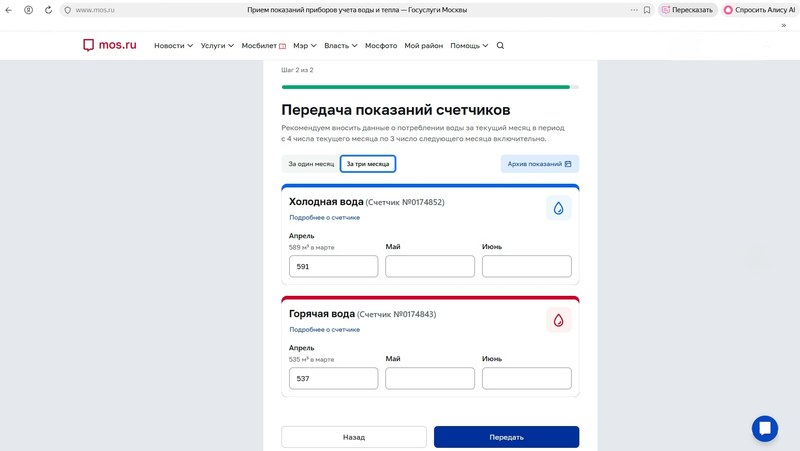This screenshot has width=800, height=451.
Task: Go back using the browser arrow
Action: pos(9,10)
